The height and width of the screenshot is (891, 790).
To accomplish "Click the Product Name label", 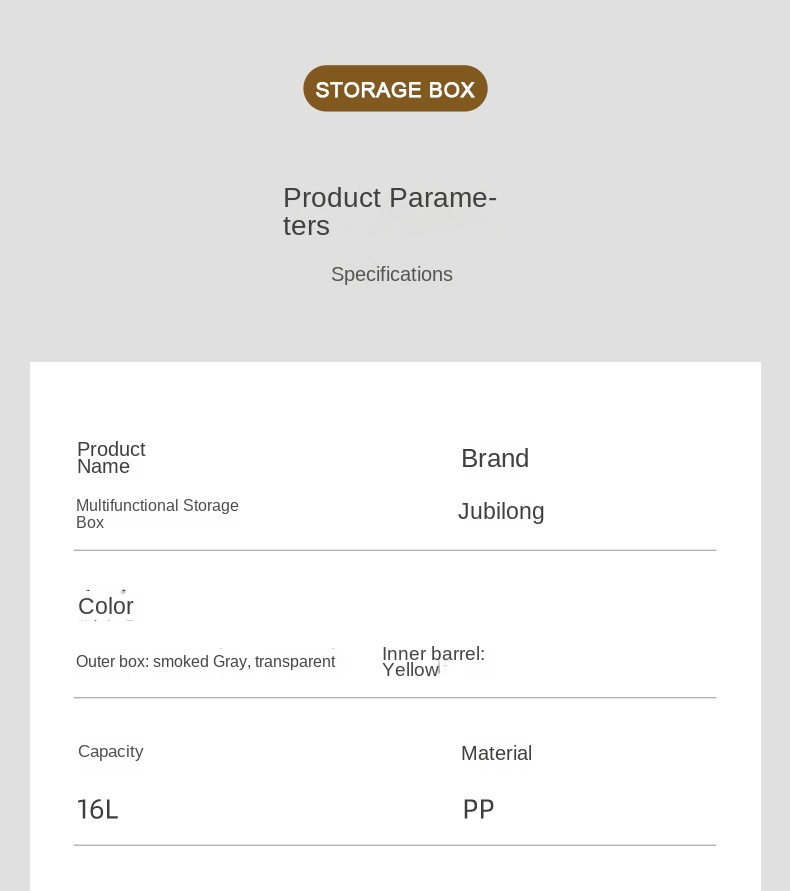I will [110, 457].
